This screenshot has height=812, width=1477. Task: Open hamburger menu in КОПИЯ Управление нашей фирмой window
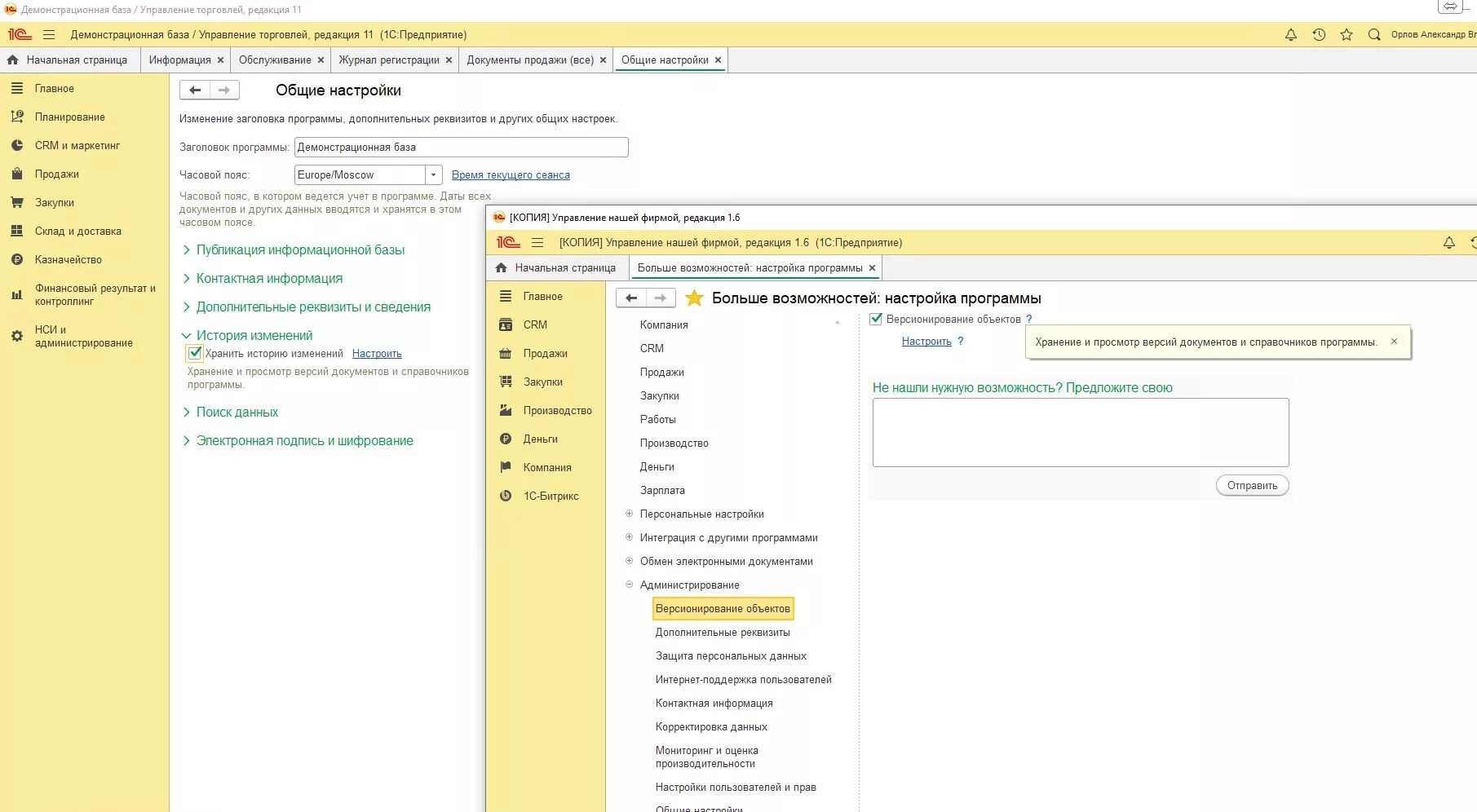[x=537, y=243]
